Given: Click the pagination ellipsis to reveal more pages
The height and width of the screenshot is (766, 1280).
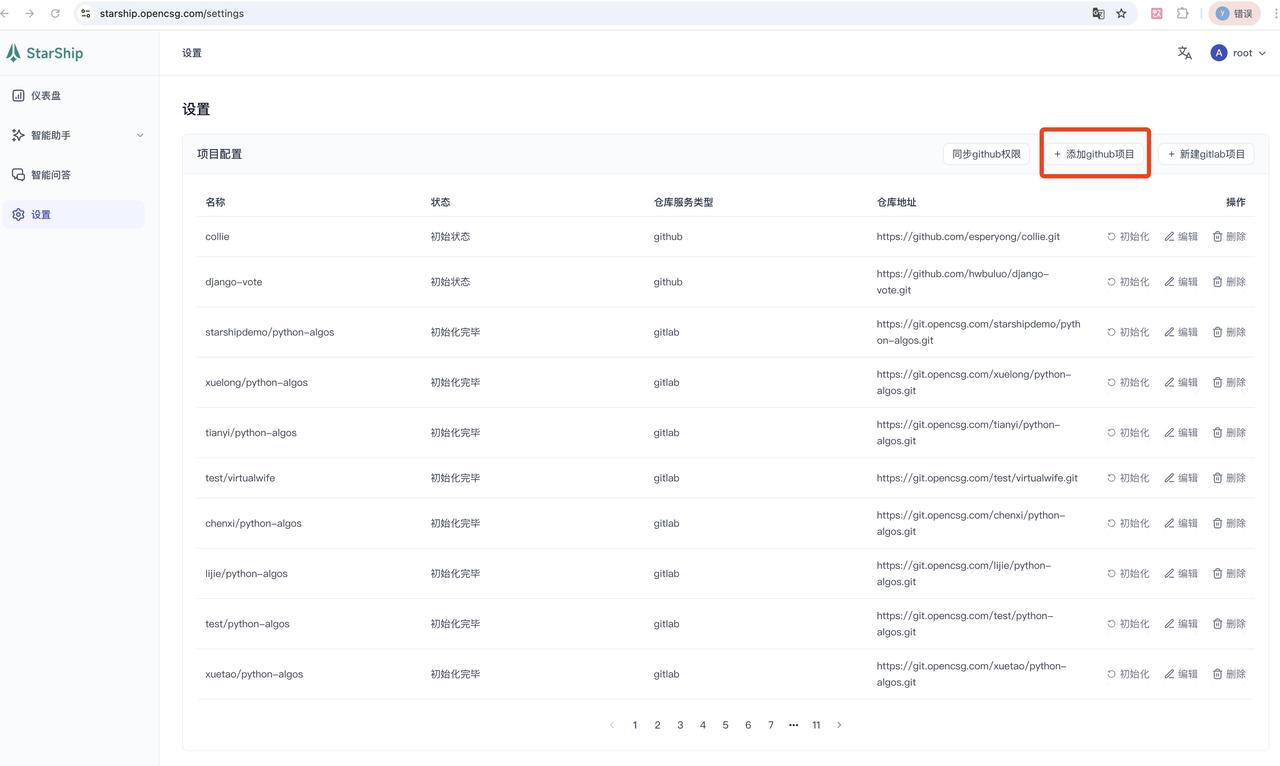Looking at the screenshot, I should point(793,724).
